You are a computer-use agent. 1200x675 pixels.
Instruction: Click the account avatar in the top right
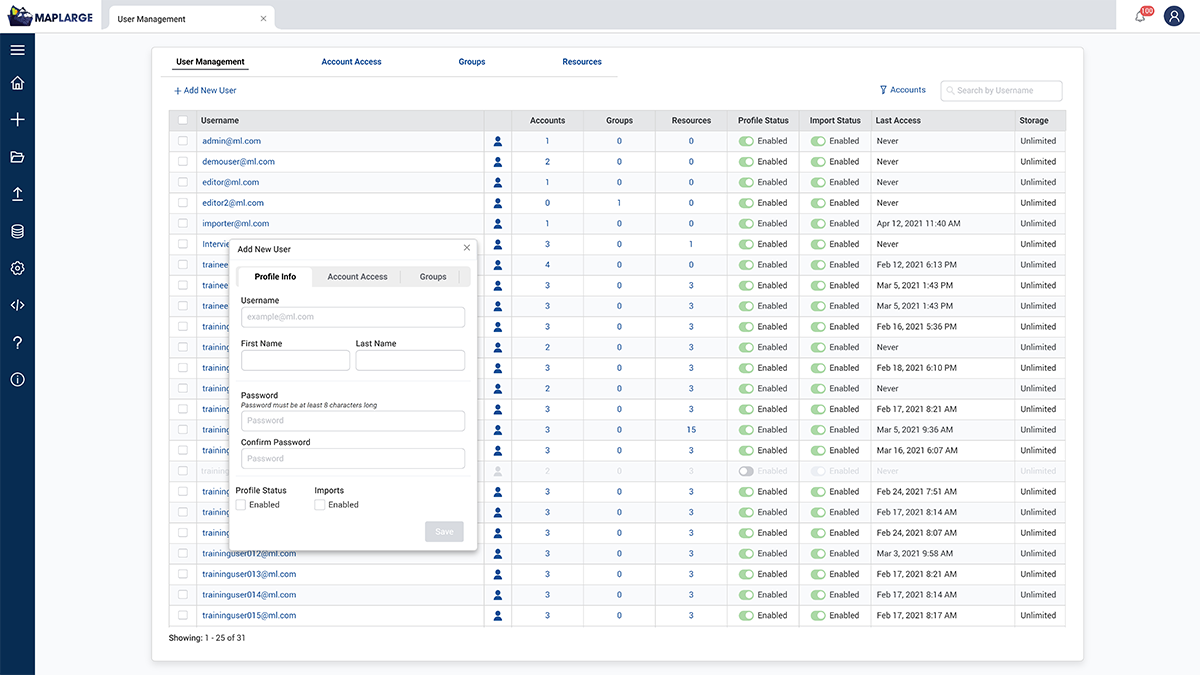point(1173,15)
